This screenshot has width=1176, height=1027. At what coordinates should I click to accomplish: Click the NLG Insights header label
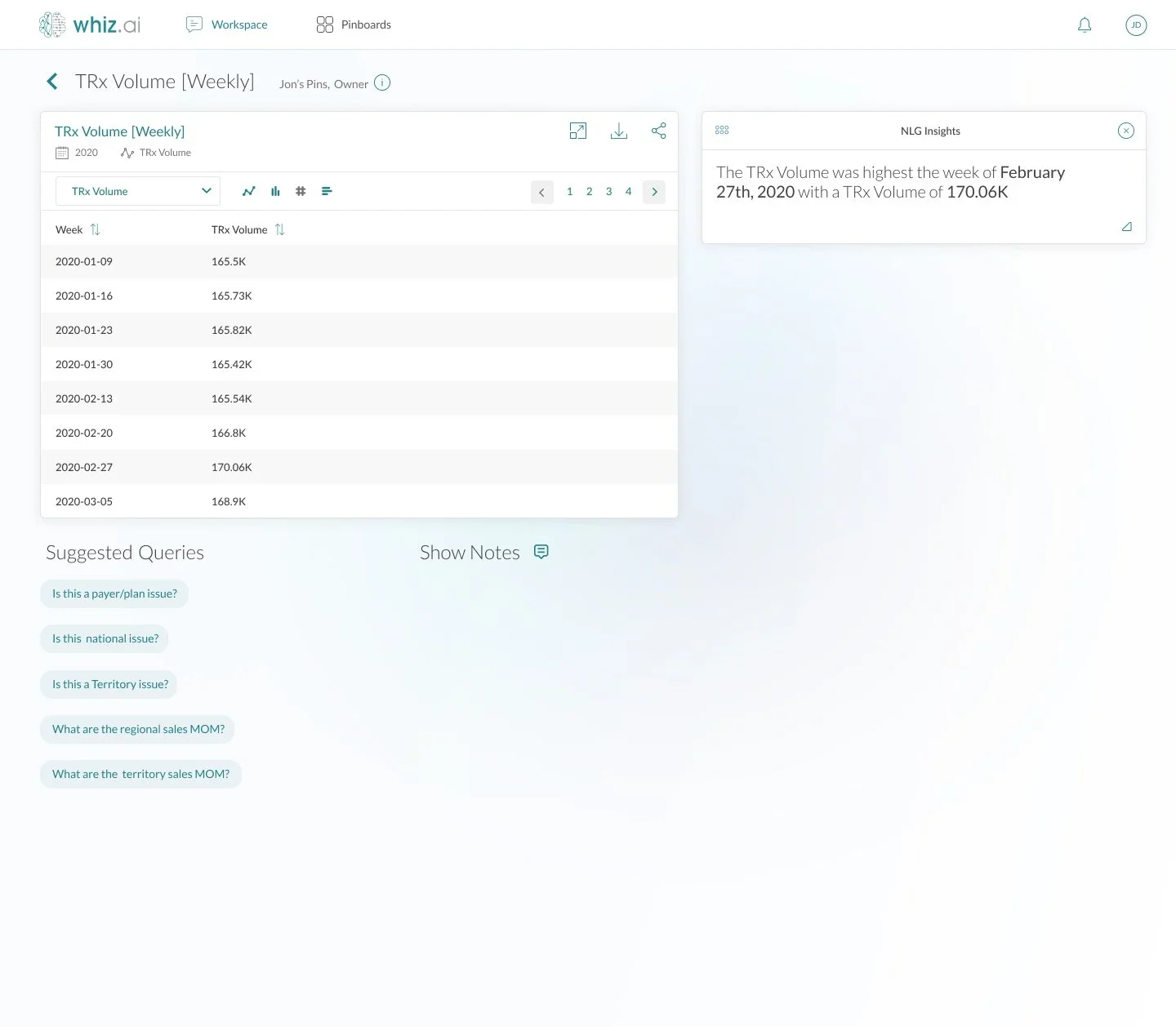click(930, 131)
